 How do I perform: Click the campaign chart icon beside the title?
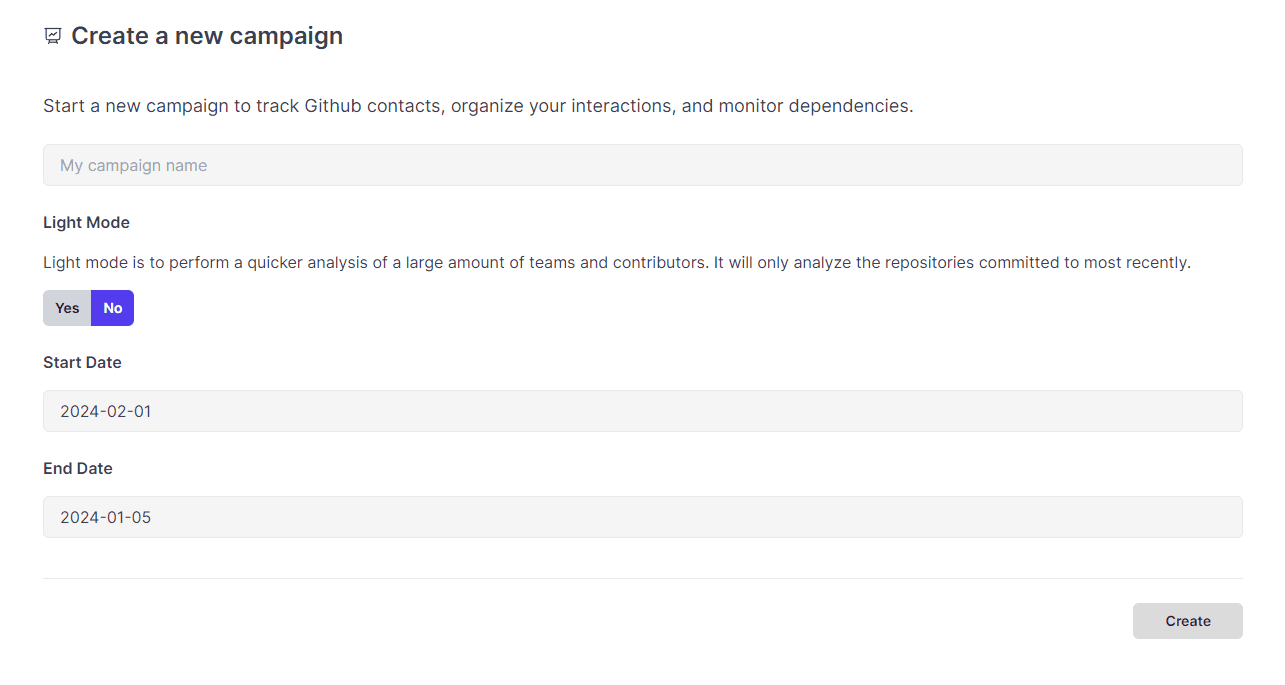53,36
